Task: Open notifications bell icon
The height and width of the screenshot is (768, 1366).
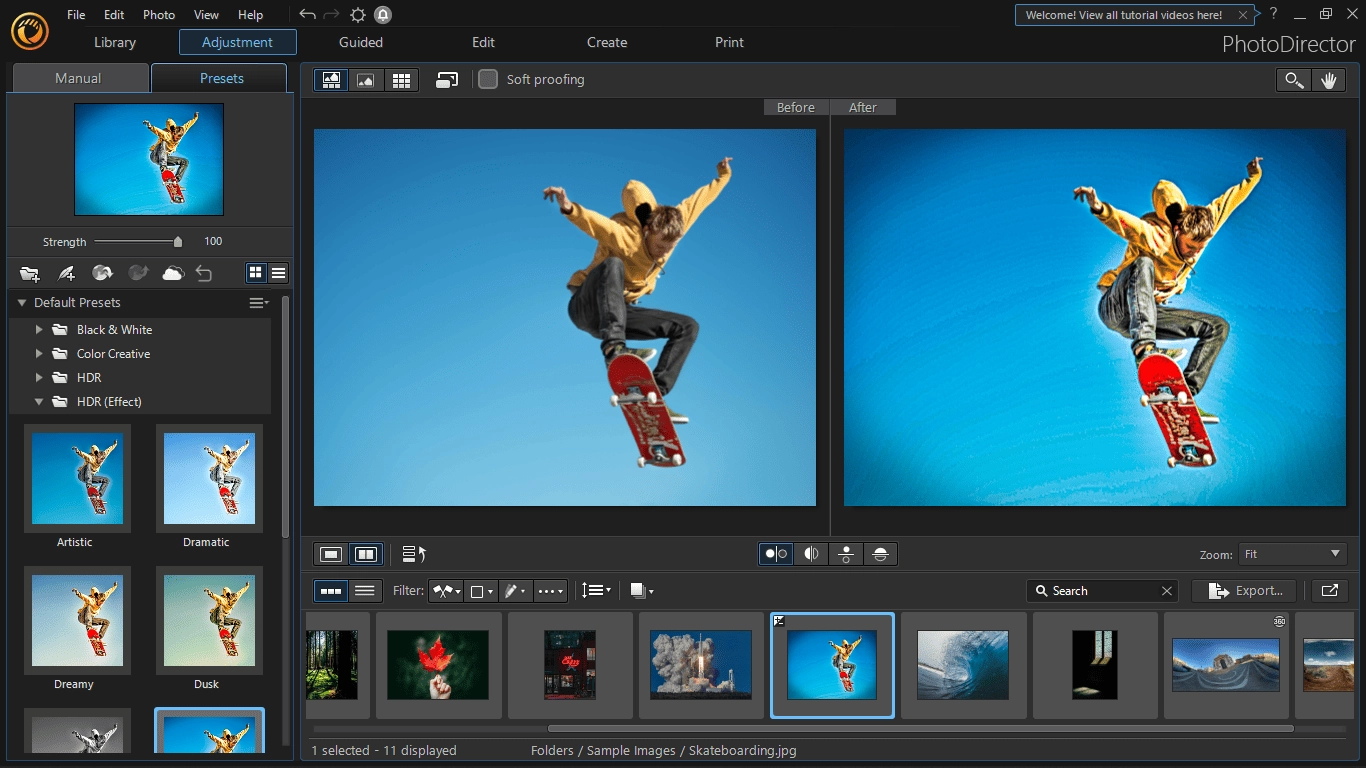Action: [x=383, y=14]
